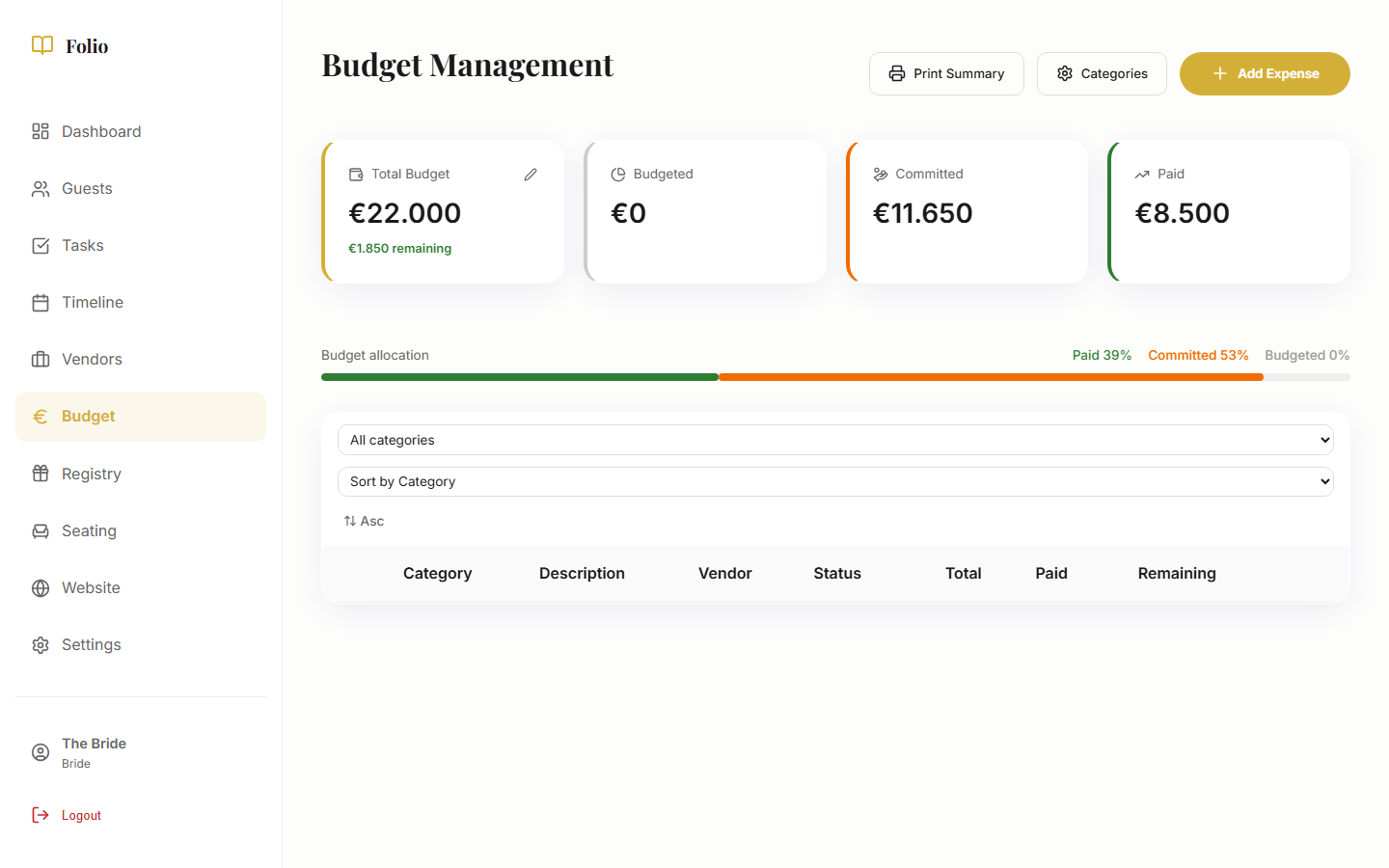This screenshot has height=868, width=1389.
Task: Click the orange Committed segment of allocation bar
Action: click(991, 377)
